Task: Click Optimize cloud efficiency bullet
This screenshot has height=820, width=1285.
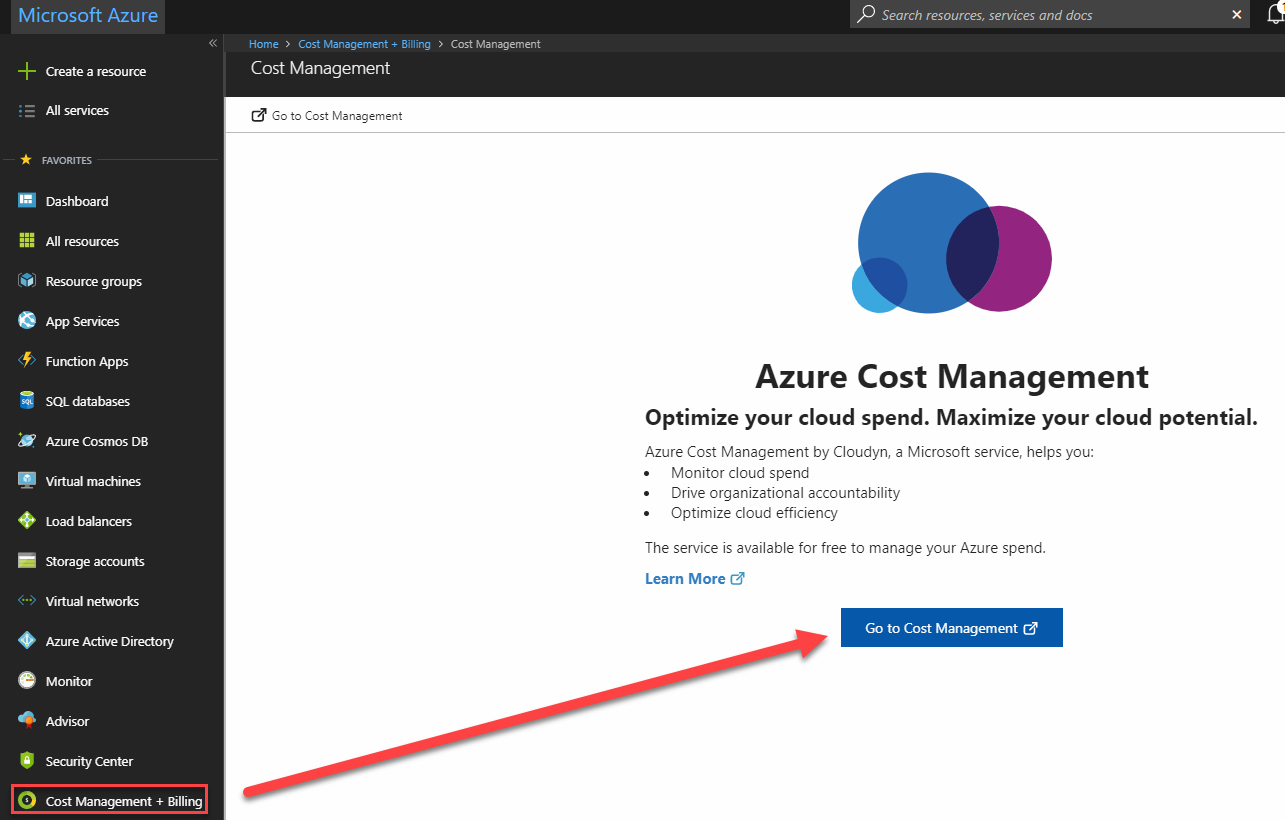Action: (754, 513)
